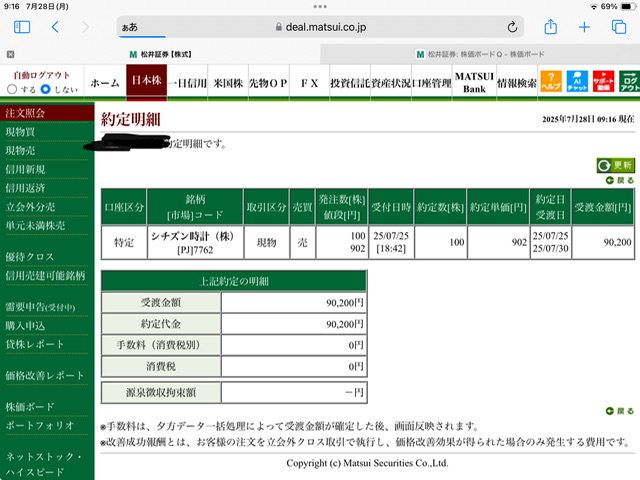This screenshot has height=480, width=640.
Task: Select auto logout 'する' radio button
Action: [12, 89]
